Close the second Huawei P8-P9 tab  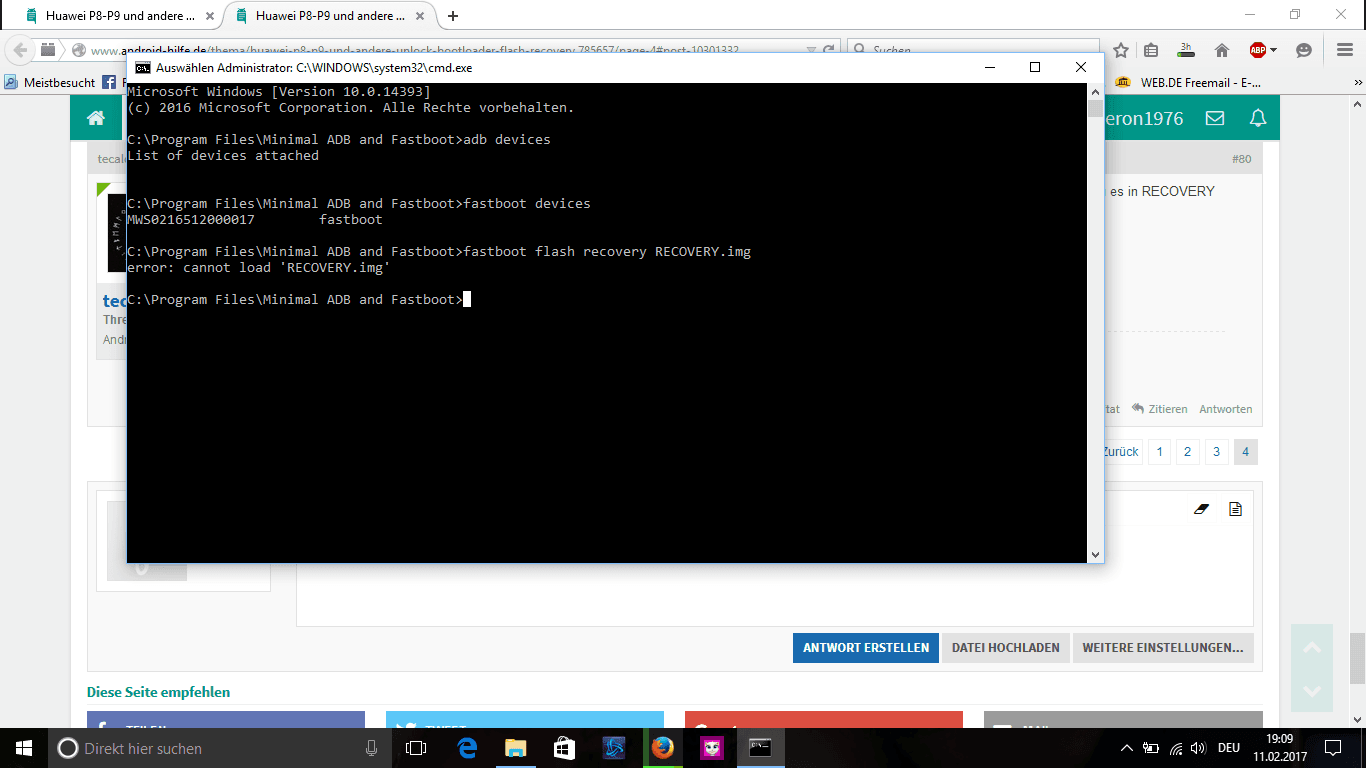pos(419,16)
